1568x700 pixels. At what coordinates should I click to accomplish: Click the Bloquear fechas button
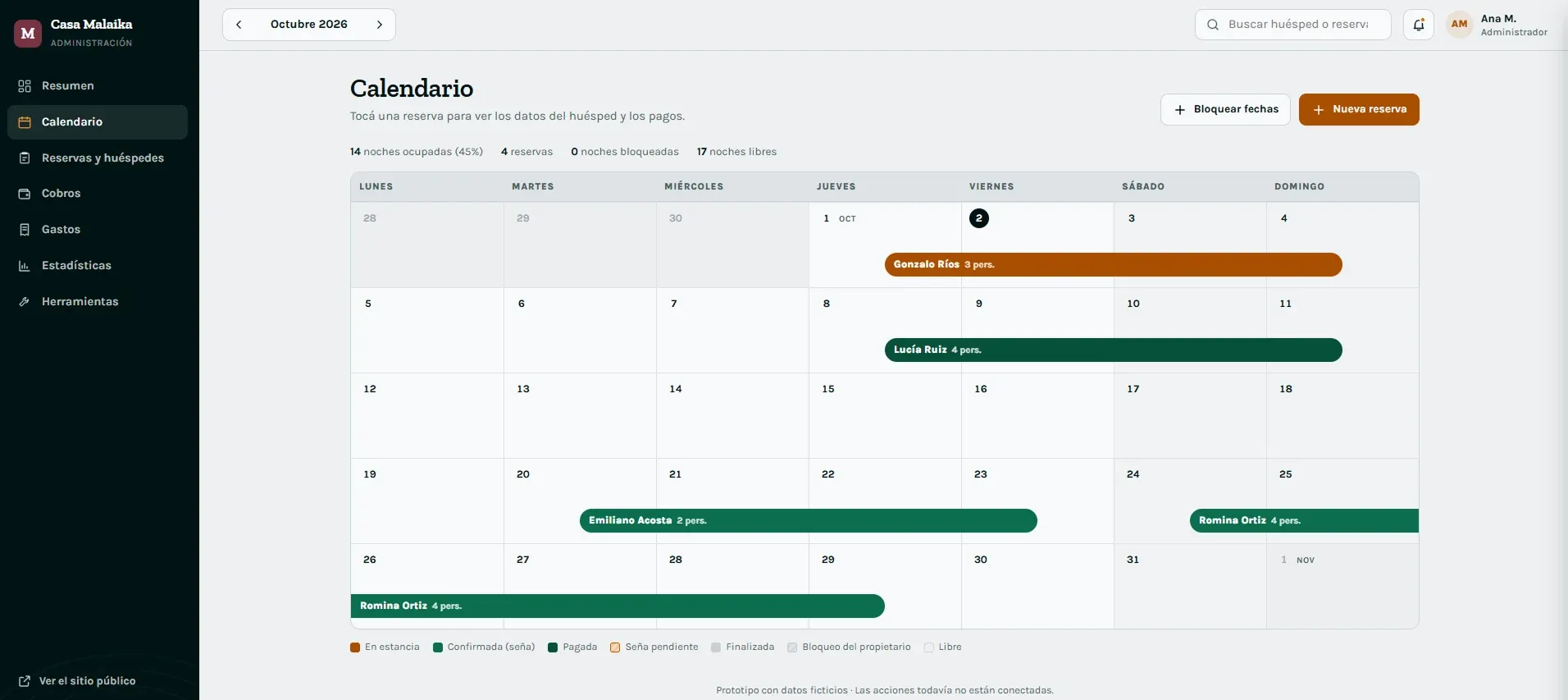point(1225,110)
